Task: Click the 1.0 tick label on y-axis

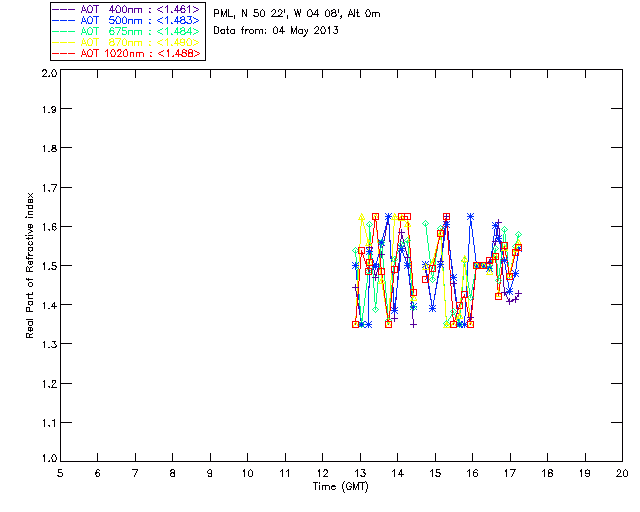Action: point(47,460)
